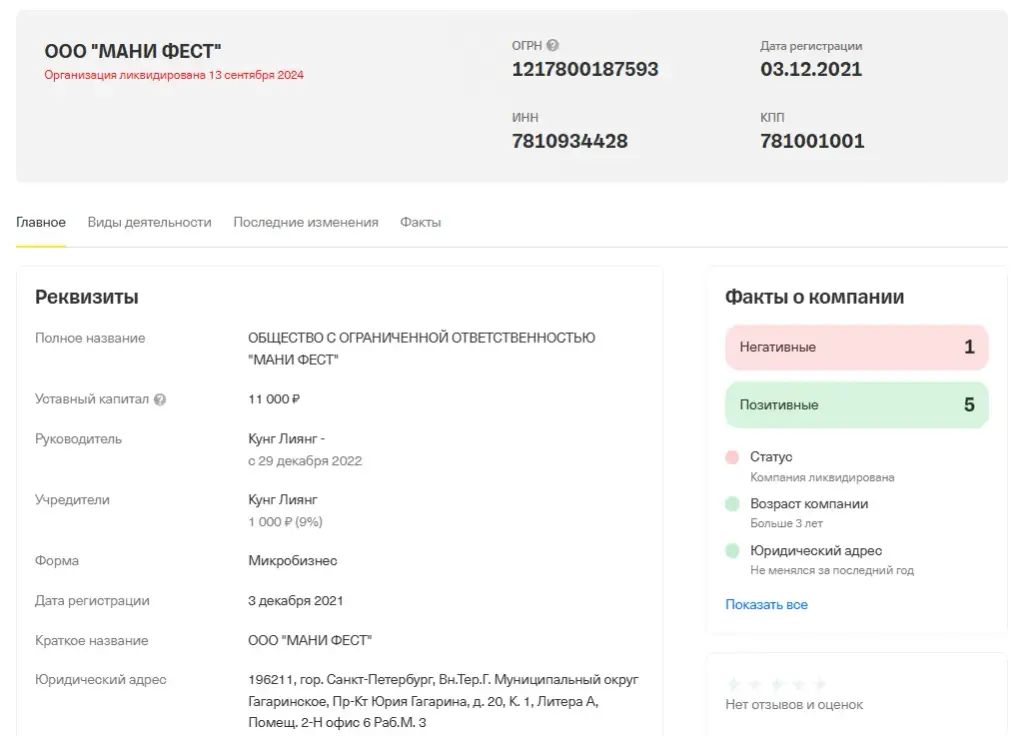Click the Руководитель label
The height and width of the screenshot is (736, 1024).
pyautogui.click(x=78, y=439)
